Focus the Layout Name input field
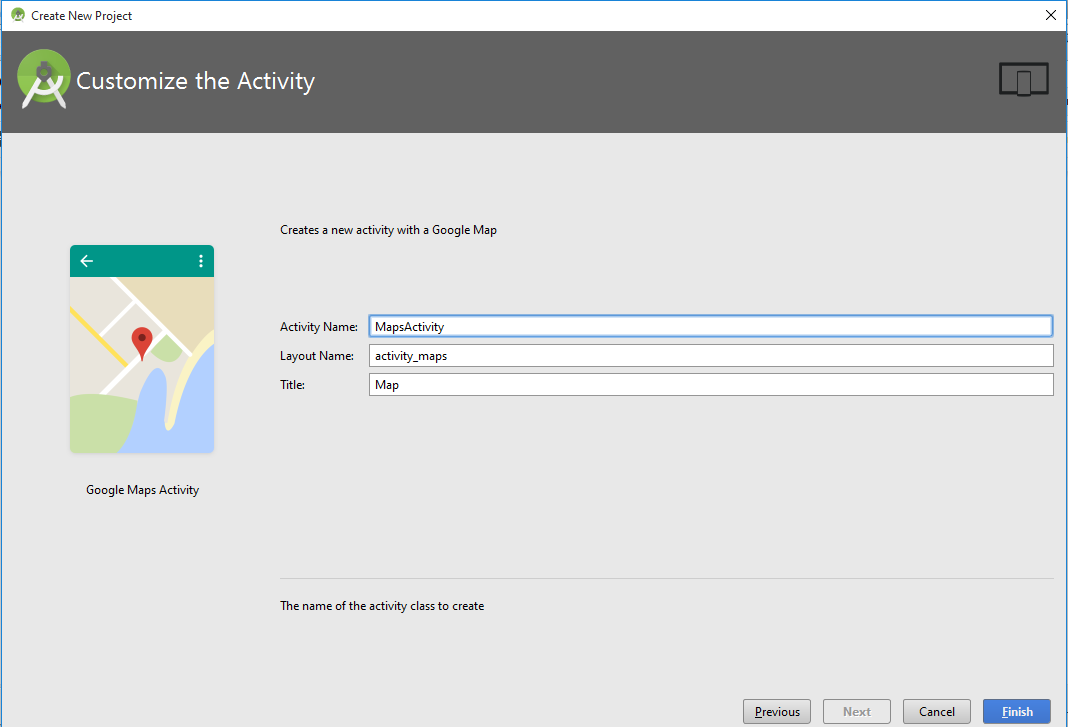The height and width of the screenshot is (727, 1068). point(710,356)
